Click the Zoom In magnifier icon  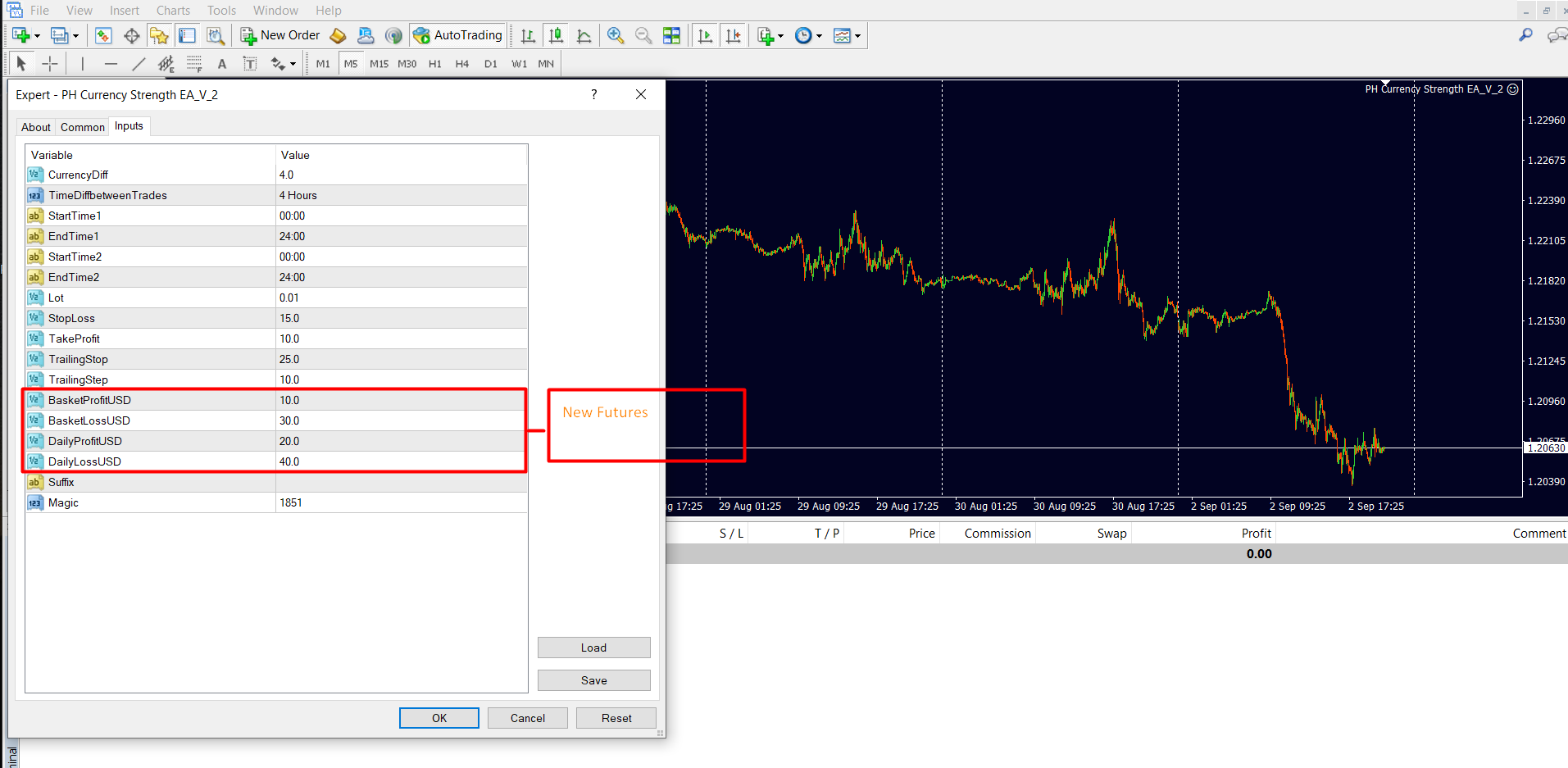coord(616,35)
